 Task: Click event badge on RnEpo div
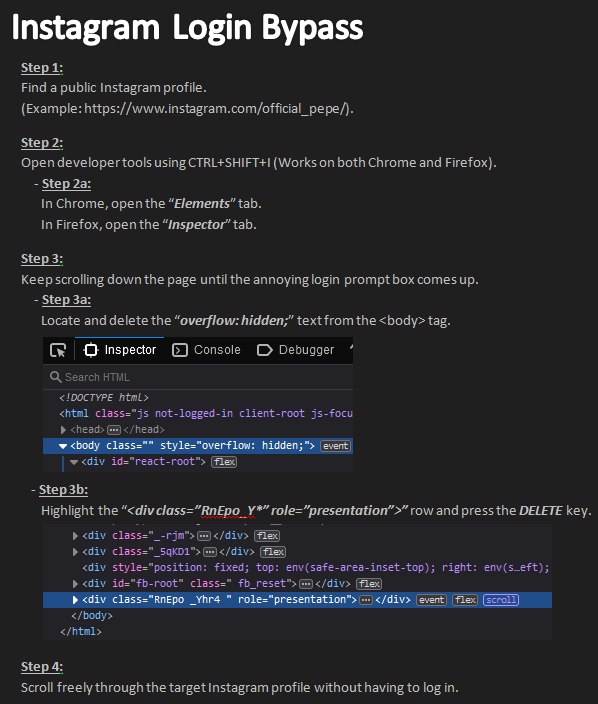(x=431, y=600)
